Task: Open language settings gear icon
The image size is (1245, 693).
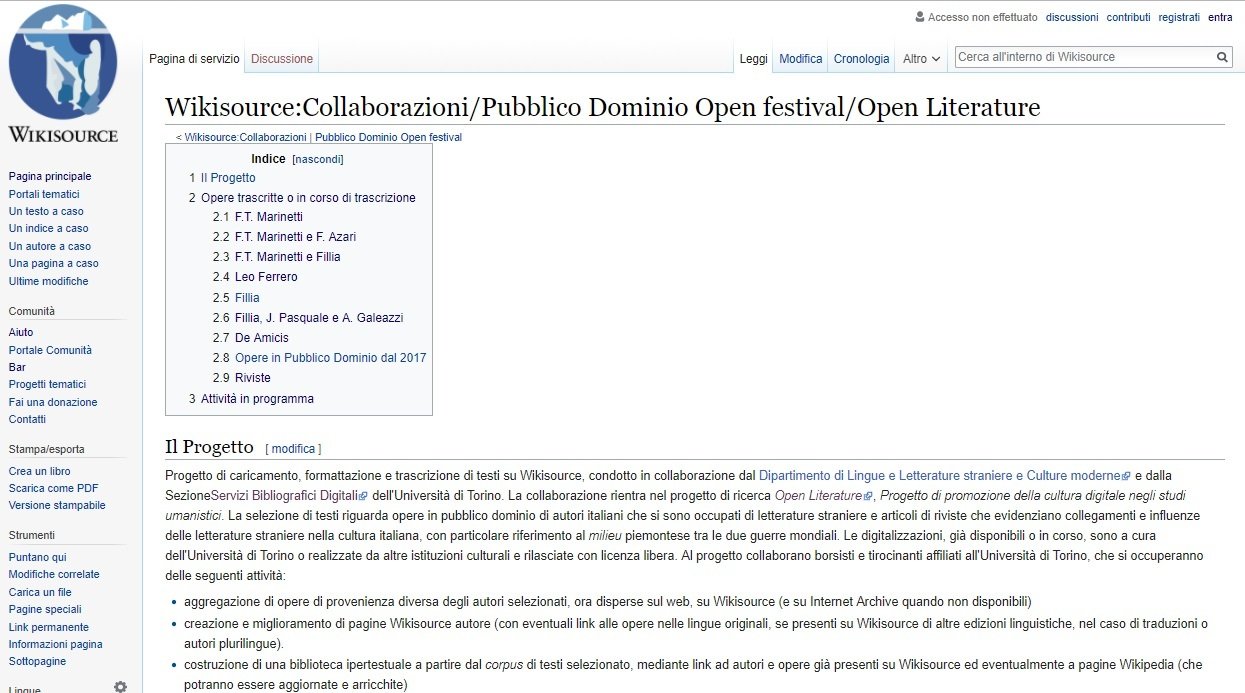Action: [x=120, y=687]
